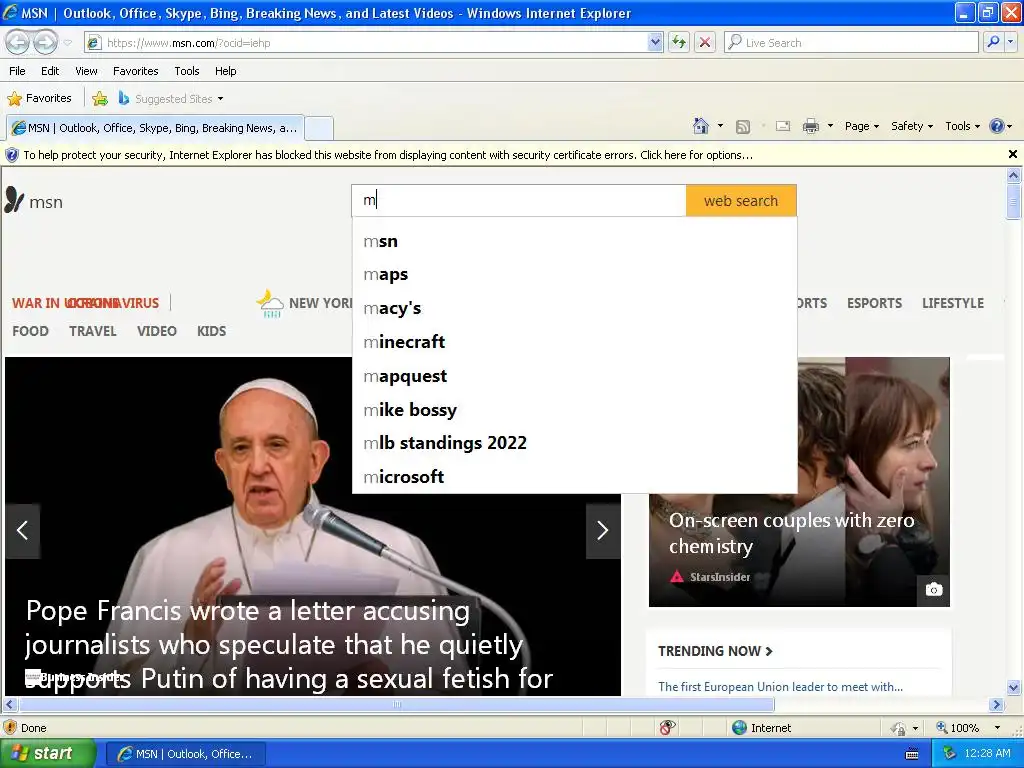
Task: Select the 'macy's' search suggestion
Action: click(x=574, y=308)
